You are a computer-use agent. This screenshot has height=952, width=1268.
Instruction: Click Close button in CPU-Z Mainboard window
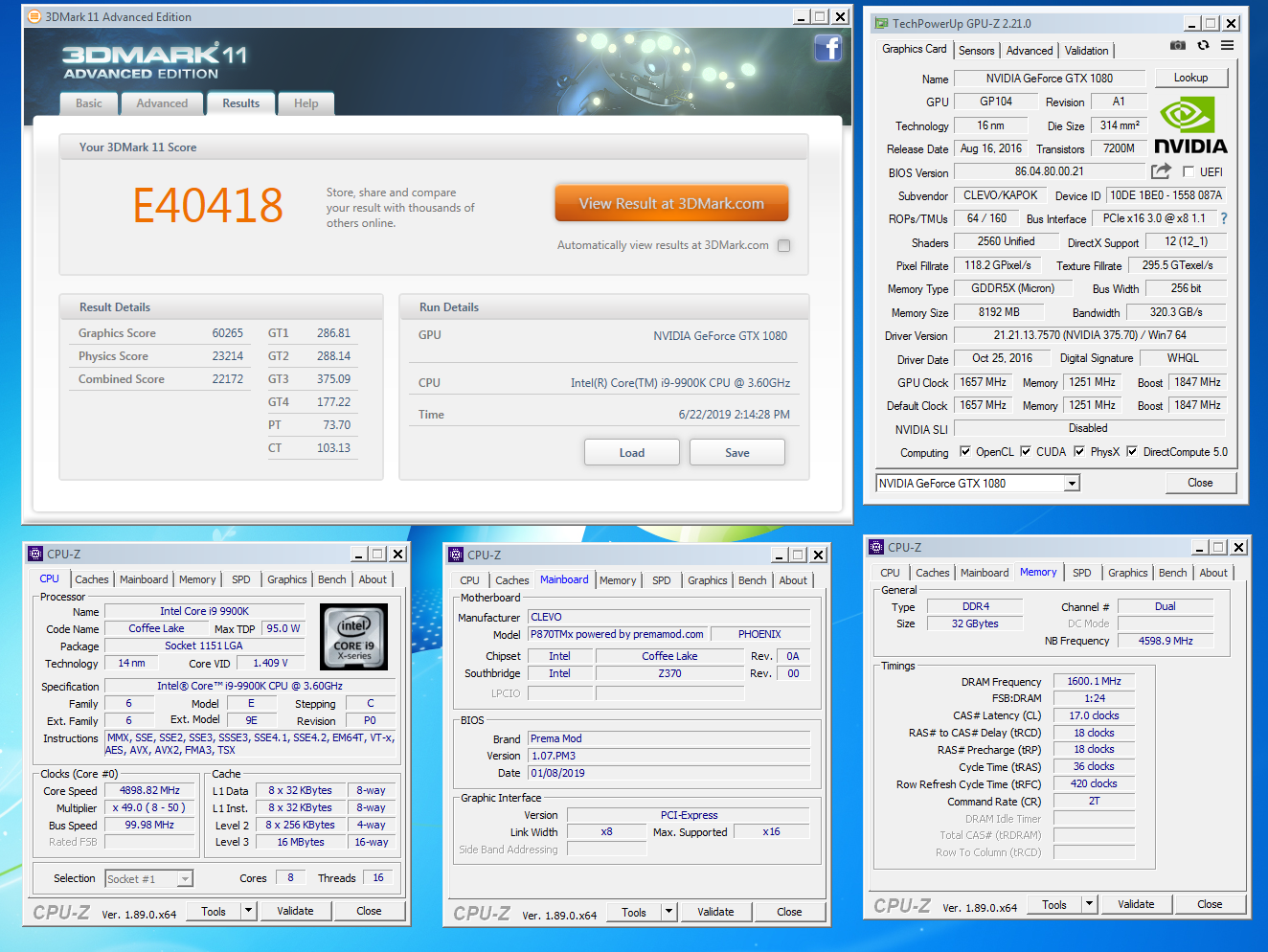click(789, 912)
